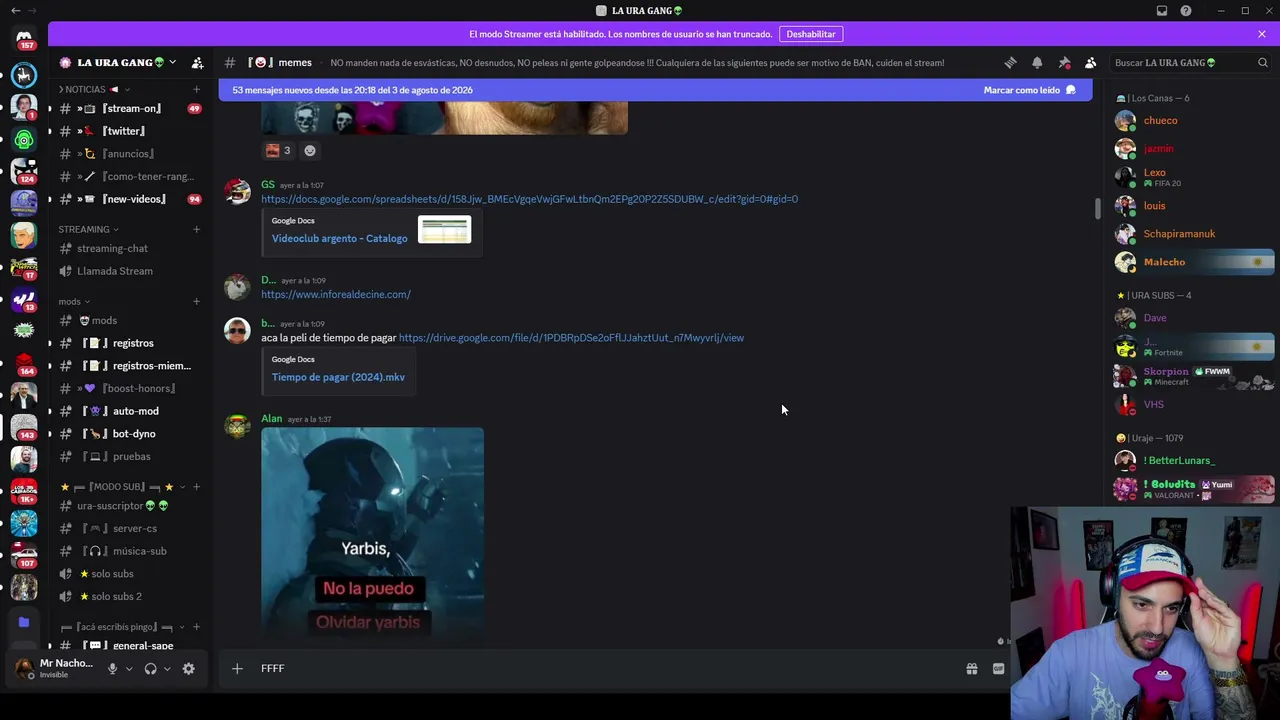
Task: Select member Schapiramanuk in list
Action: coord(1195,234)
